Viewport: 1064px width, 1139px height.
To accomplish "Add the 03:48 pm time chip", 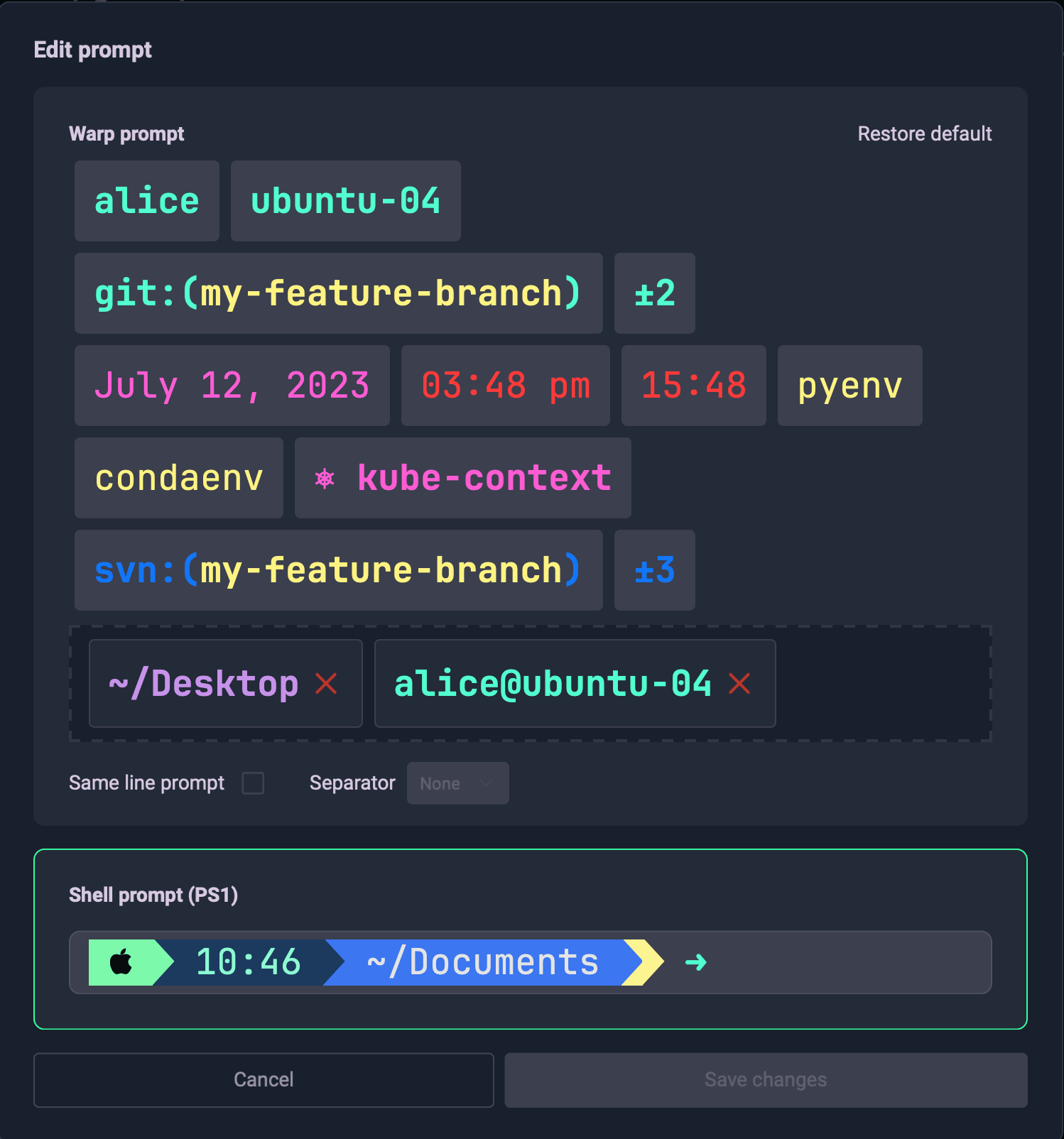I will coord(505,386).
